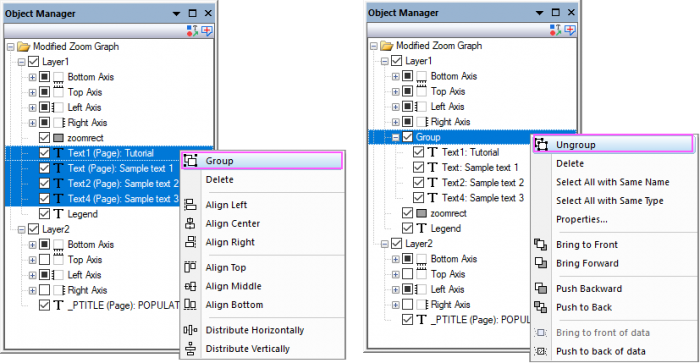Uncheck Legend checkbox in left panel

(x=44, y=214)
